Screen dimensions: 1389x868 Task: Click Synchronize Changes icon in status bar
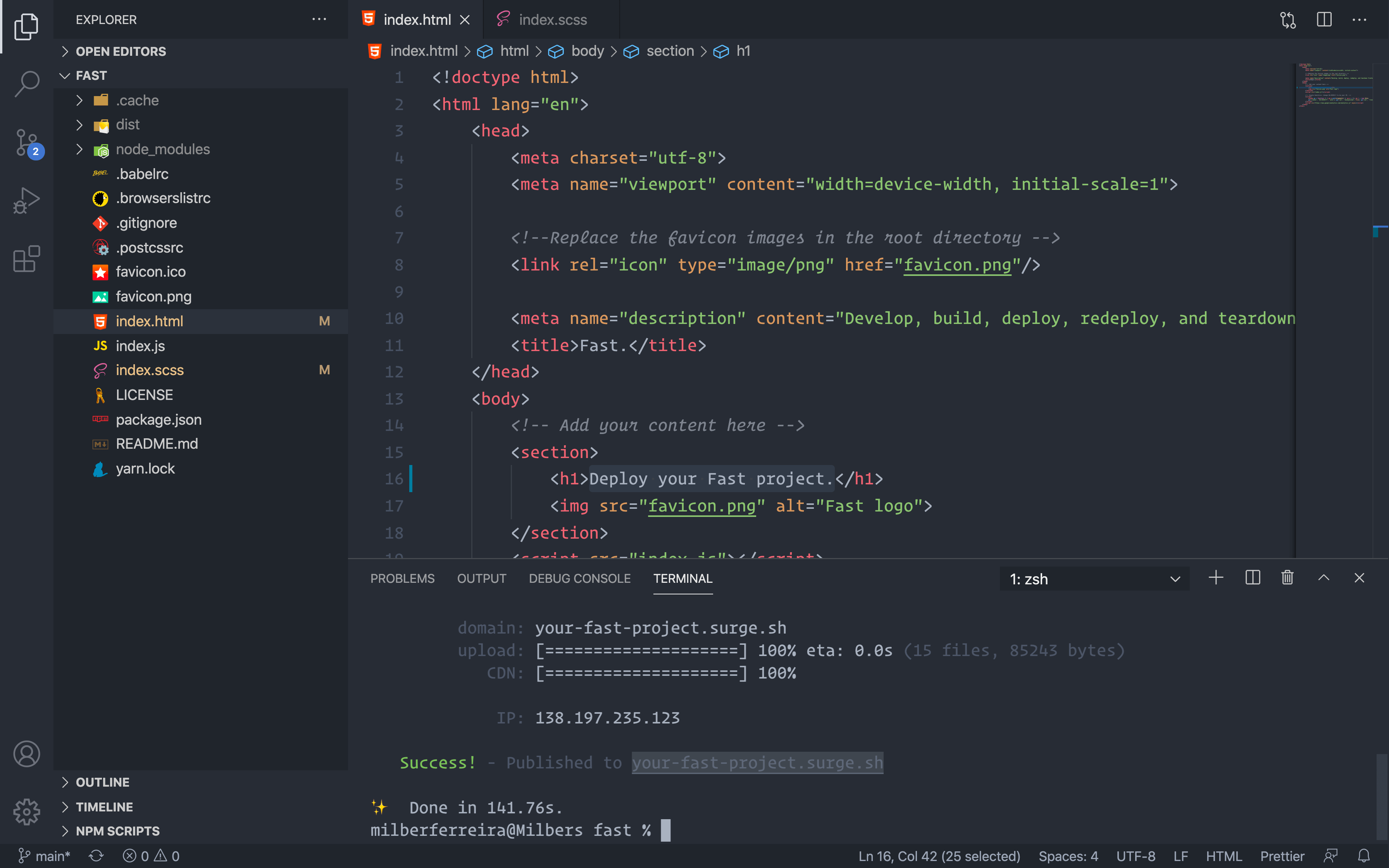point(96,856)
